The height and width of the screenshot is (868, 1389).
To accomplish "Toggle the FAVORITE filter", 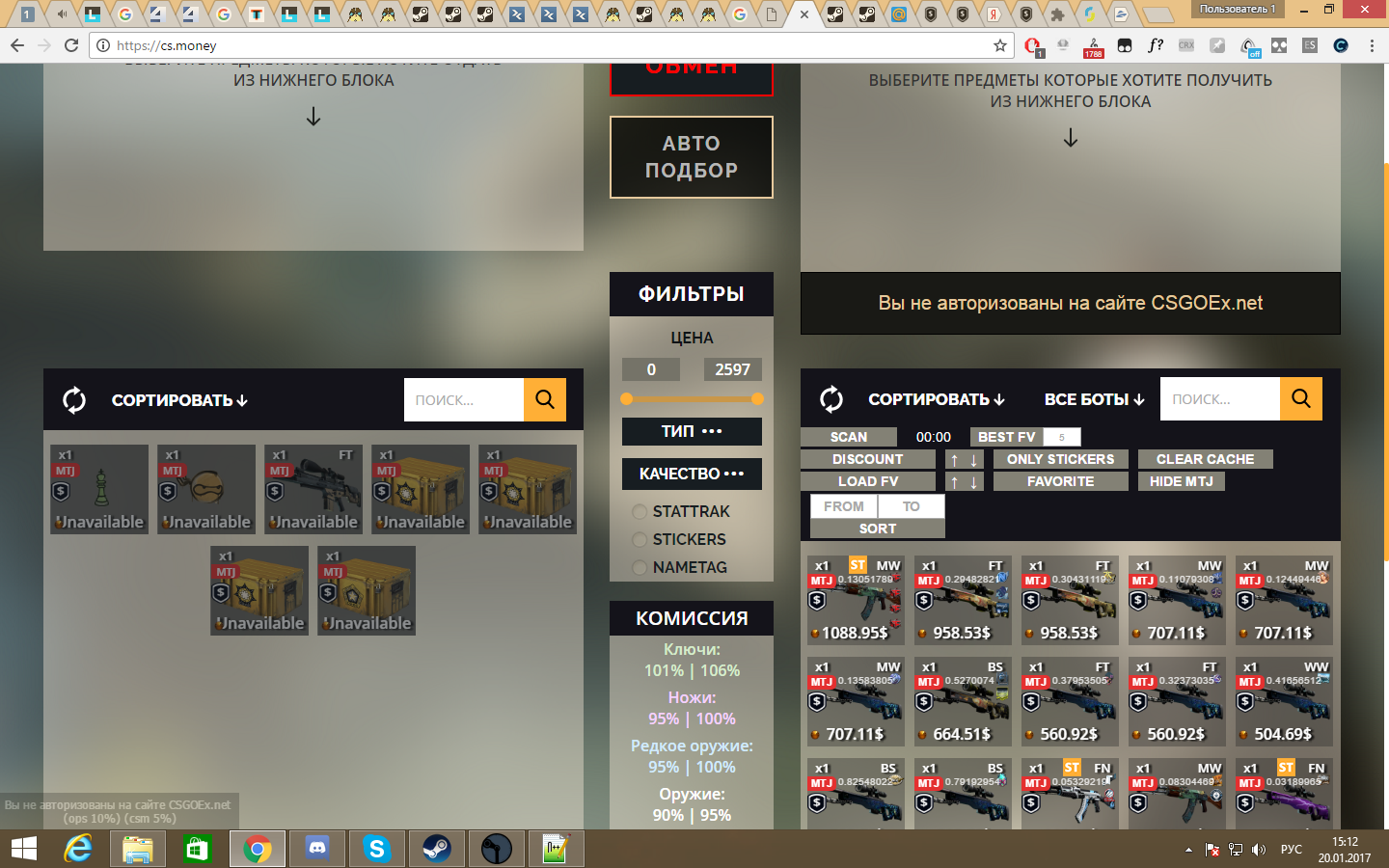I will tap(1061, 481).
